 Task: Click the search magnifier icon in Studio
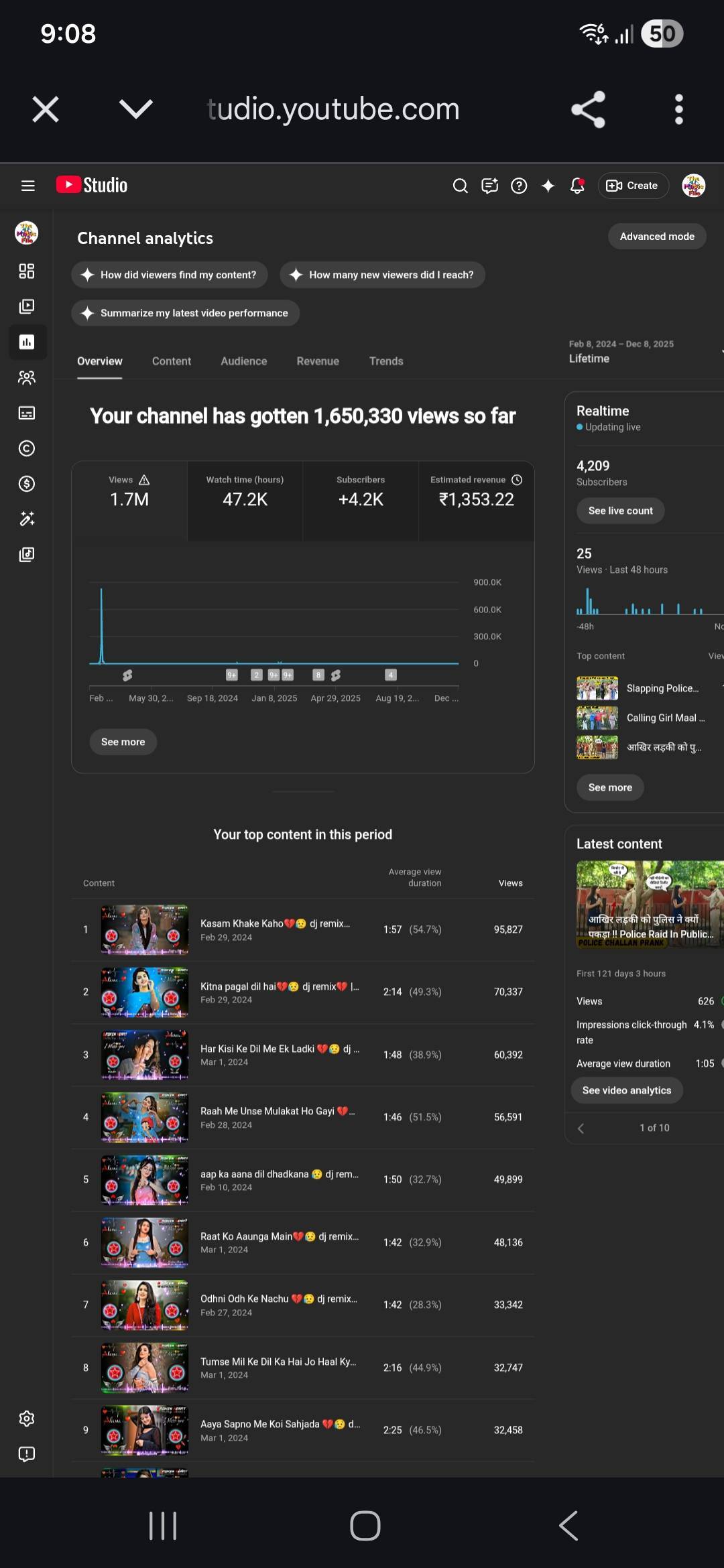coord(460,186)
